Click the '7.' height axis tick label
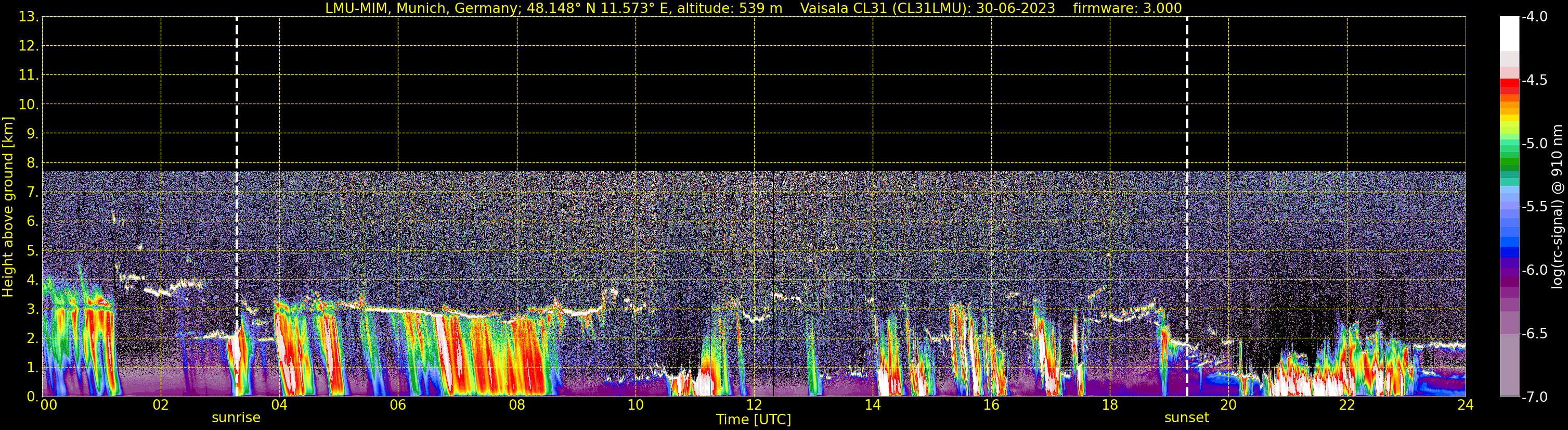The width and height of the screenshot is (1568, 430). click(32, 192)
